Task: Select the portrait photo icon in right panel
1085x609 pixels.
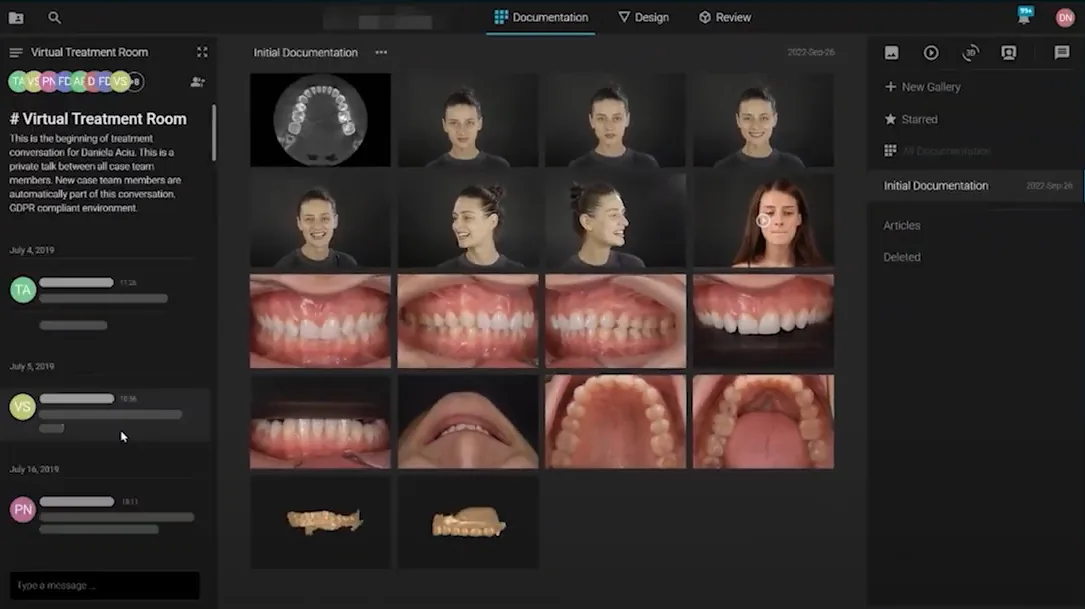Action: point(1009,53)
